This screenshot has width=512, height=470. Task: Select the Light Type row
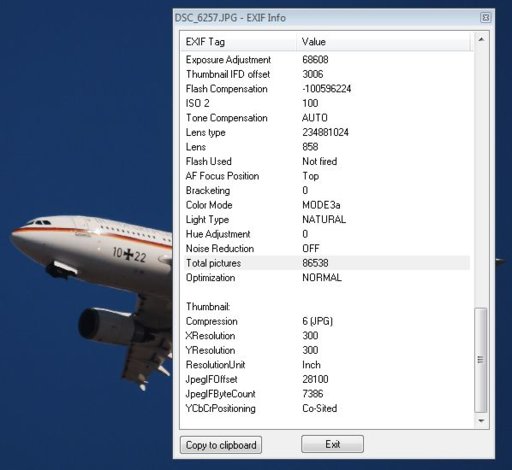tap(327, 219)
